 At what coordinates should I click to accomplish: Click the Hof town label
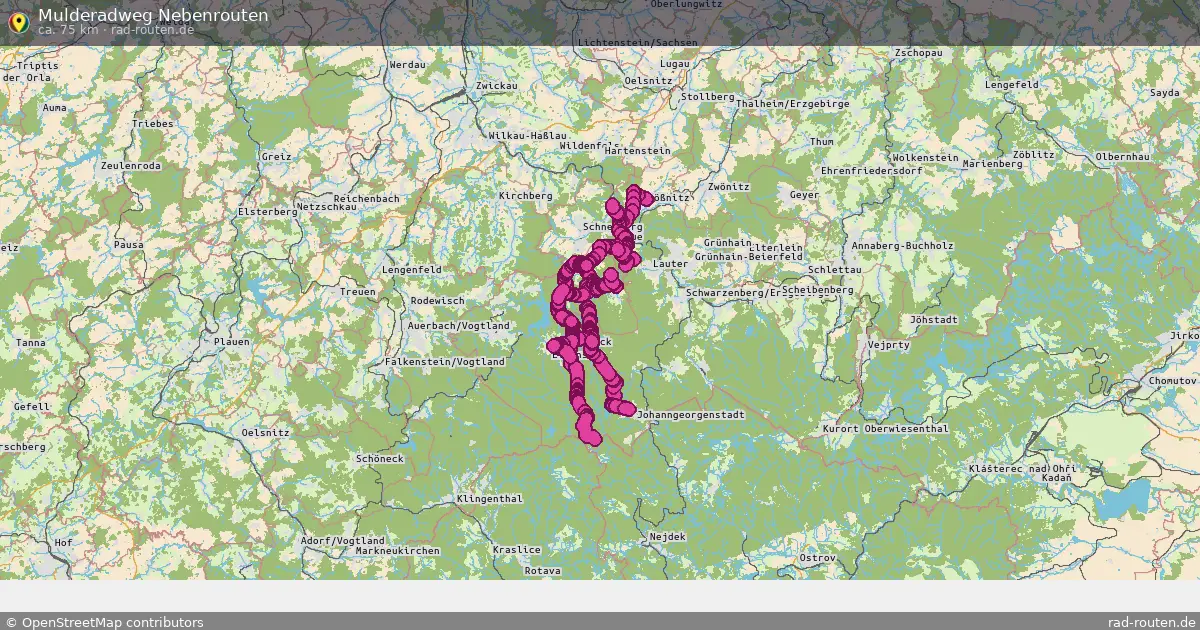click(64, 542)
